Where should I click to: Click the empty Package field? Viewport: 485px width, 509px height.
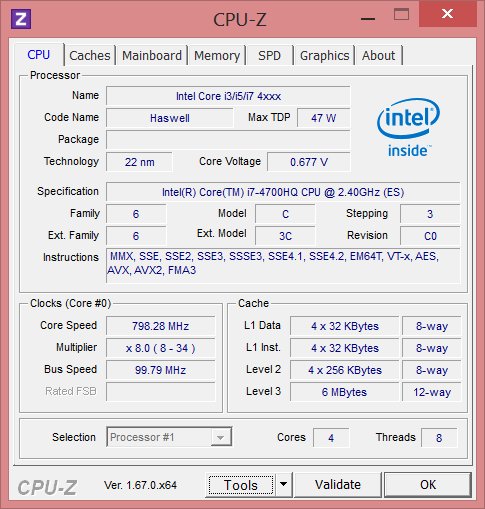pos(228,140)
